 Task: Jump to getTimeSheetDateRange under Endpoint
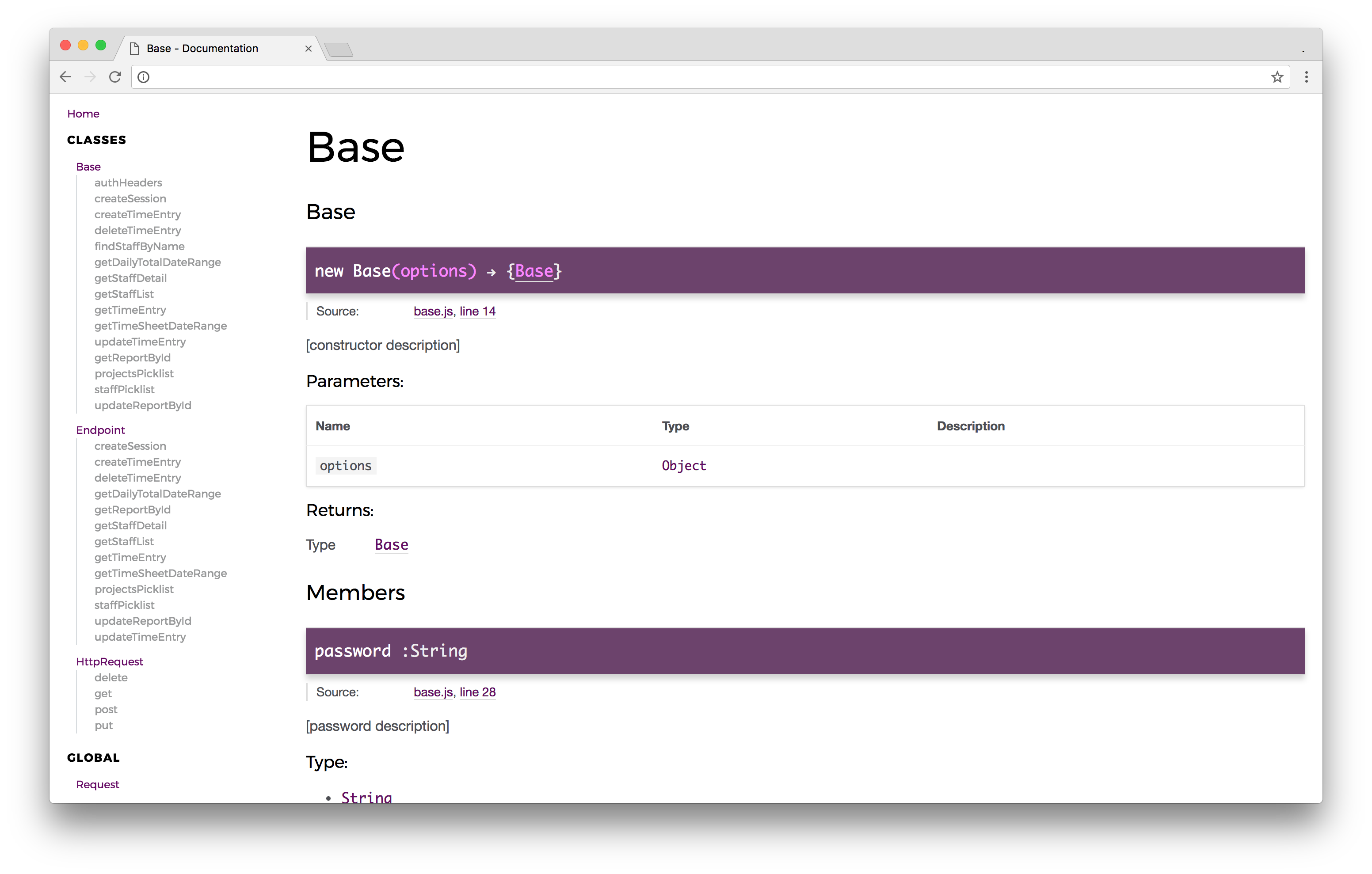(161, 573)
